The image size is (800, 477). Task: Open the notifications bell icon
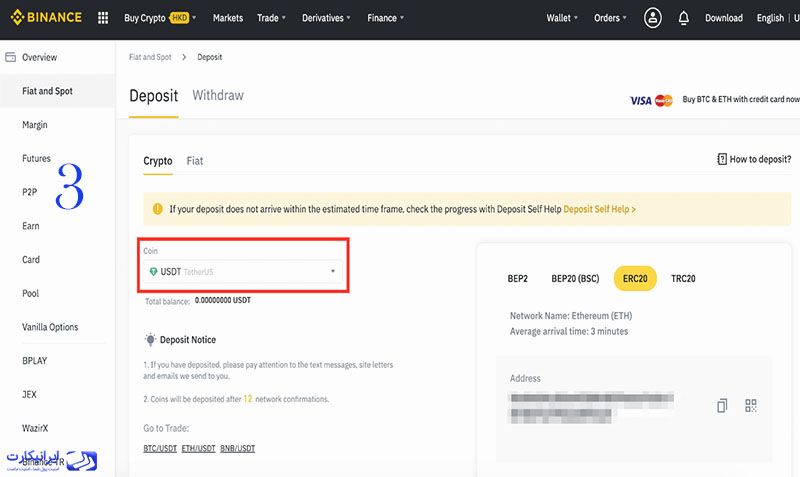(x=684, y=18)
